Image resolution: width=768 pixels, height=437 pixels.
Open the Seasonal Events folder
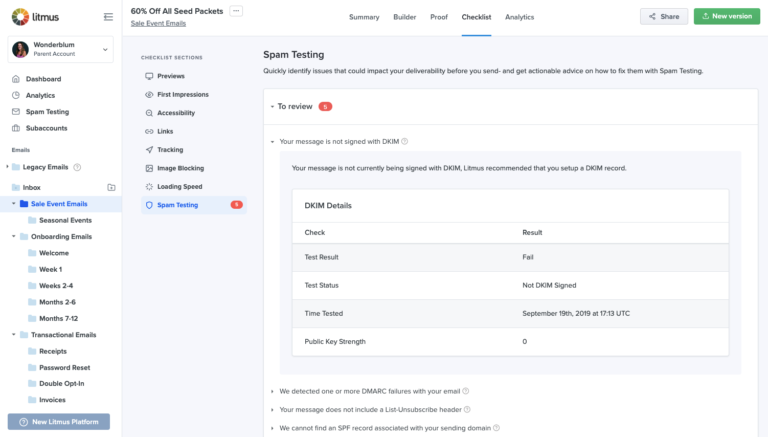[x=65, y=220]
